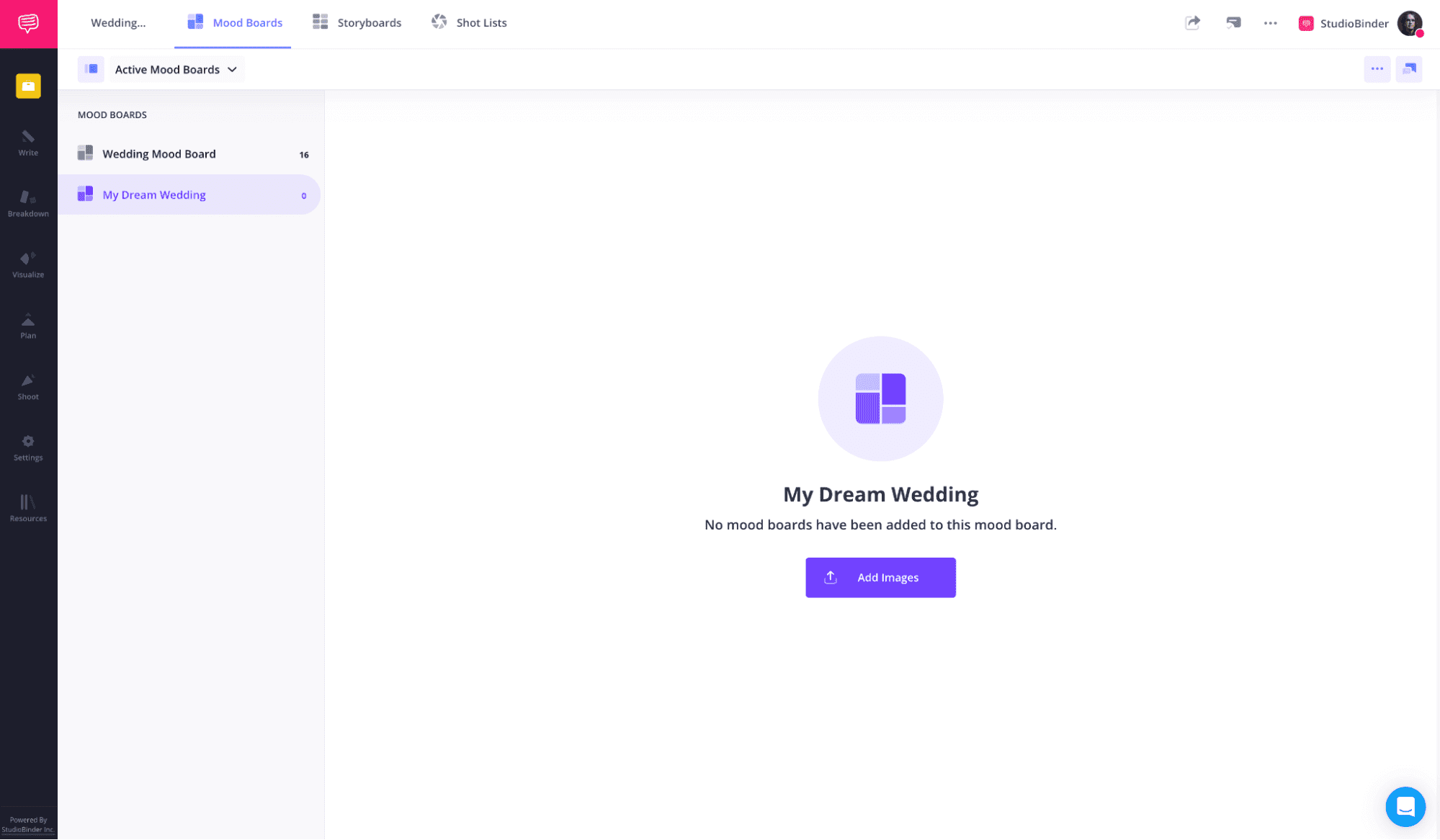Open the Shoot section
This screenshot has height=840, width=1440.
click(x=28, y=387)
